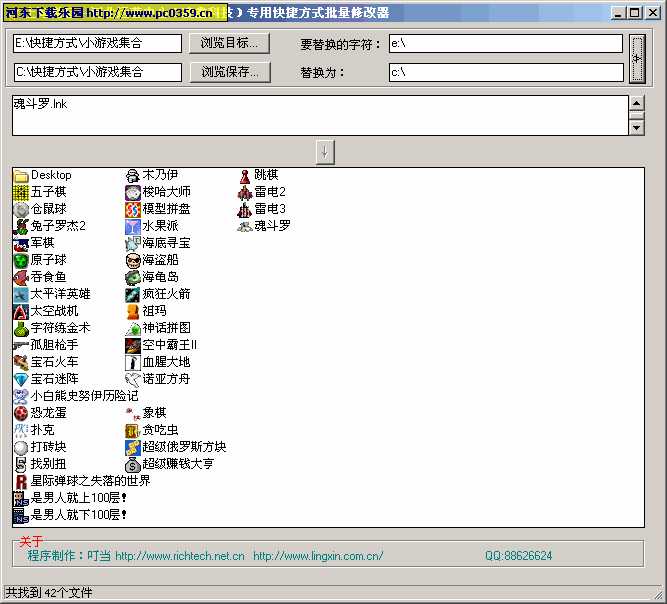Click the save path field C:\快捷方式\小游戏集合
The width and height of the screenshot is (667, 604).
click(x=98, y=72)
